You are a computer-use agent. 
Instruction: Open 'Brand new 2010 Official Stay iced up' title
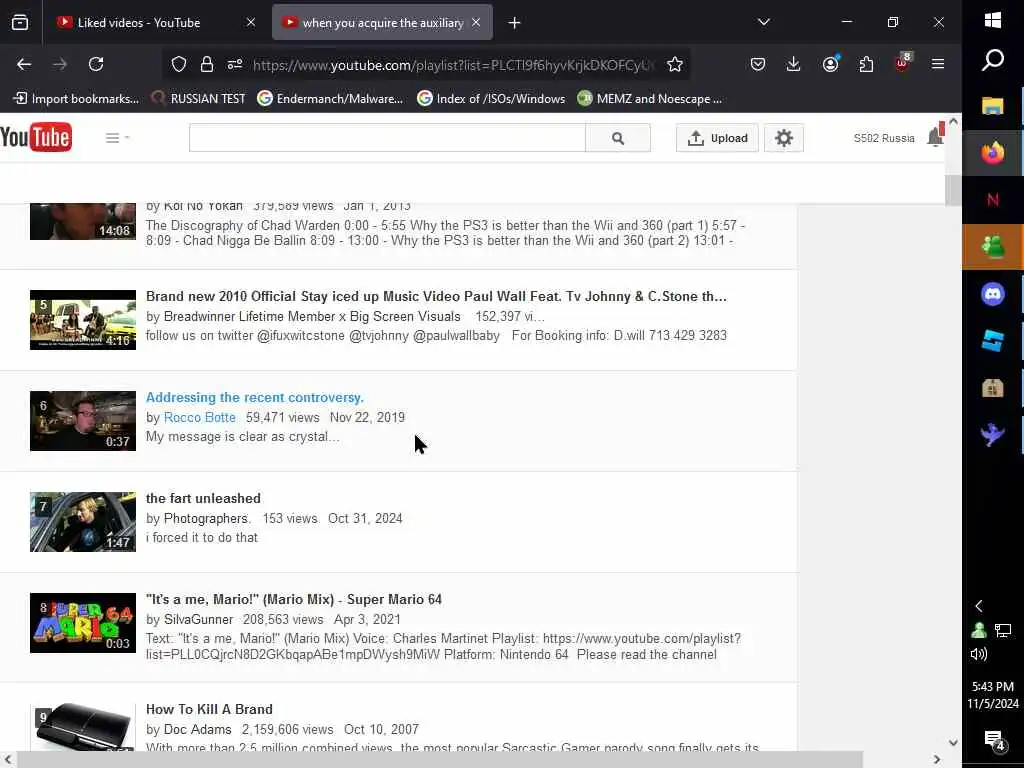coord(436,296)
